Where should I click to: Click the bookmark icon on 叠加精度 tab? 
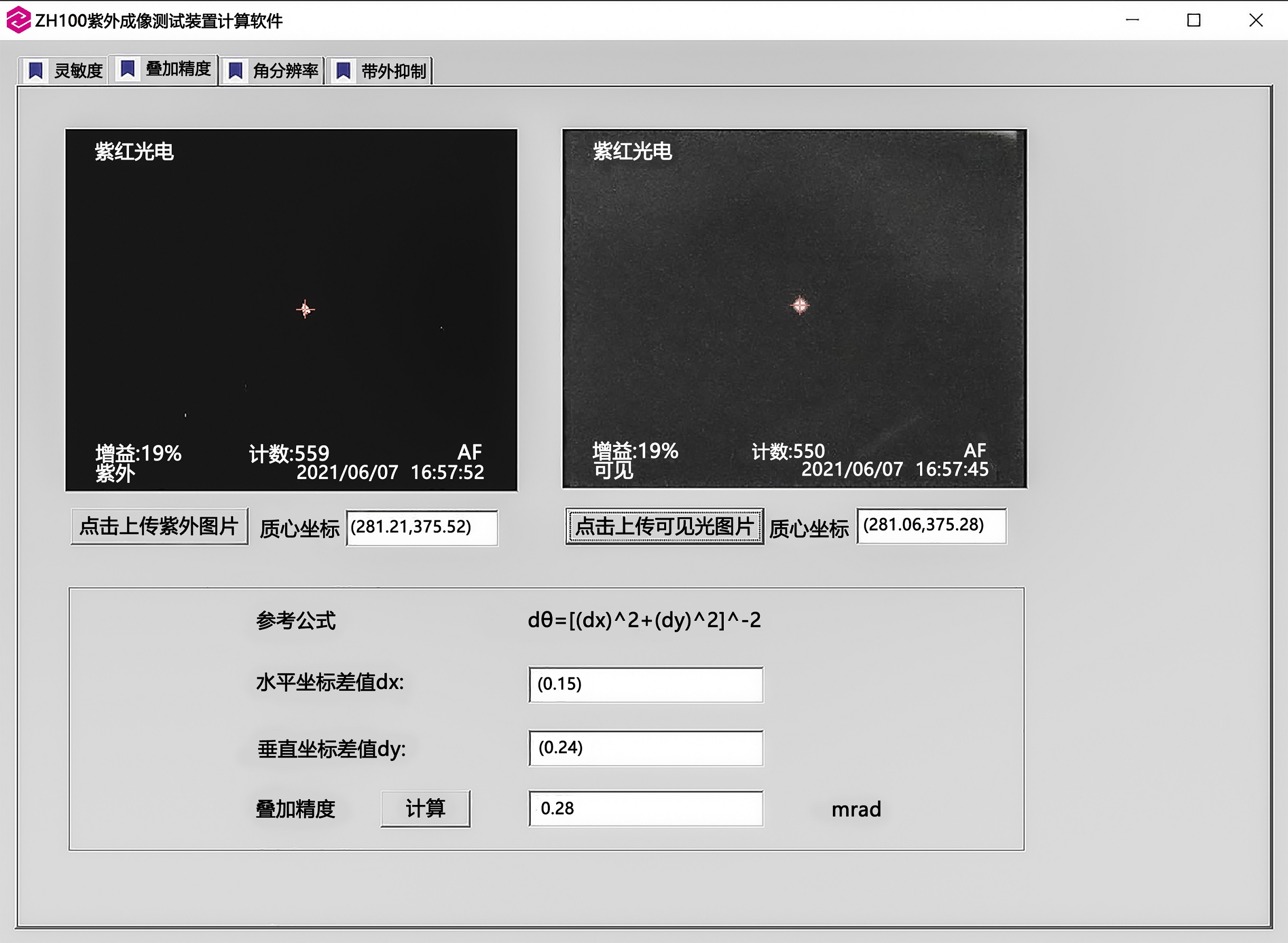[x=128, y=69]
